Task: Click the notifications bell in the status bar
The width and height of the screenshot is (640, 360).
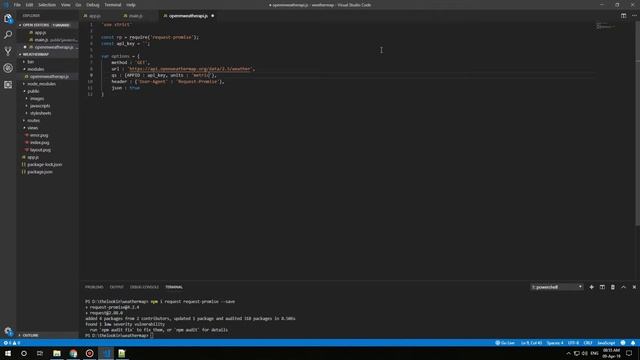Action: [x=633, y=343]
